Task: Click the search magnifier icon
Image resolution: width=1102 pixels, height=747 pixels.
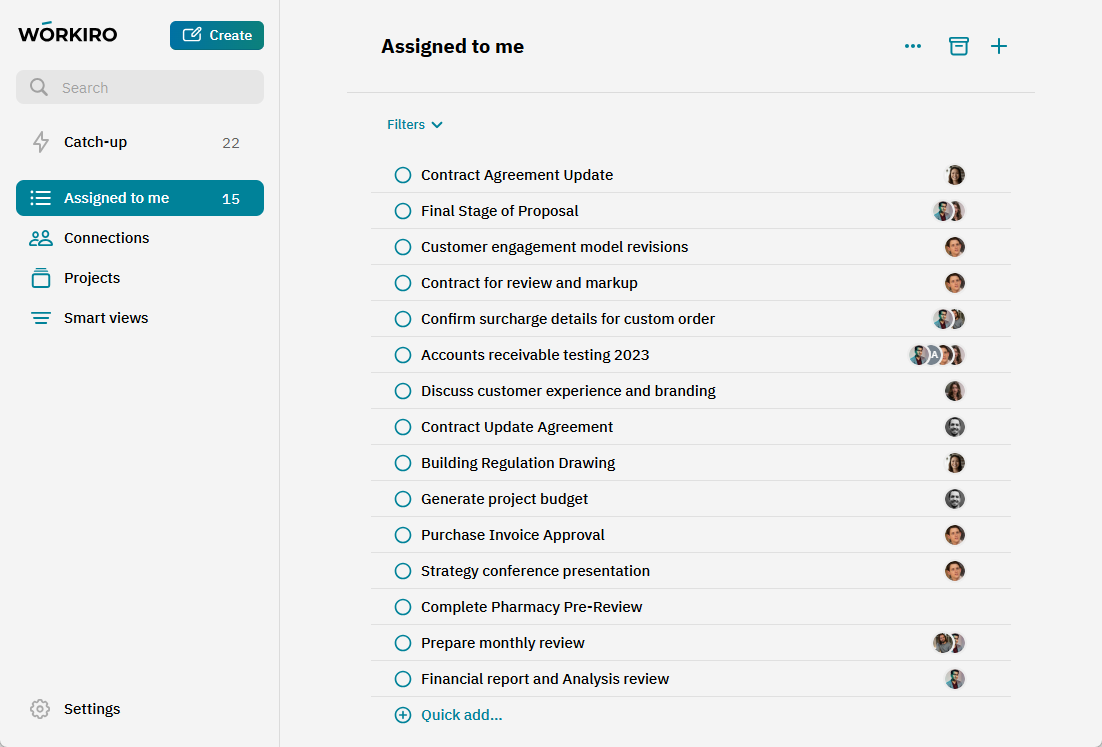Action: pos(38,87)
